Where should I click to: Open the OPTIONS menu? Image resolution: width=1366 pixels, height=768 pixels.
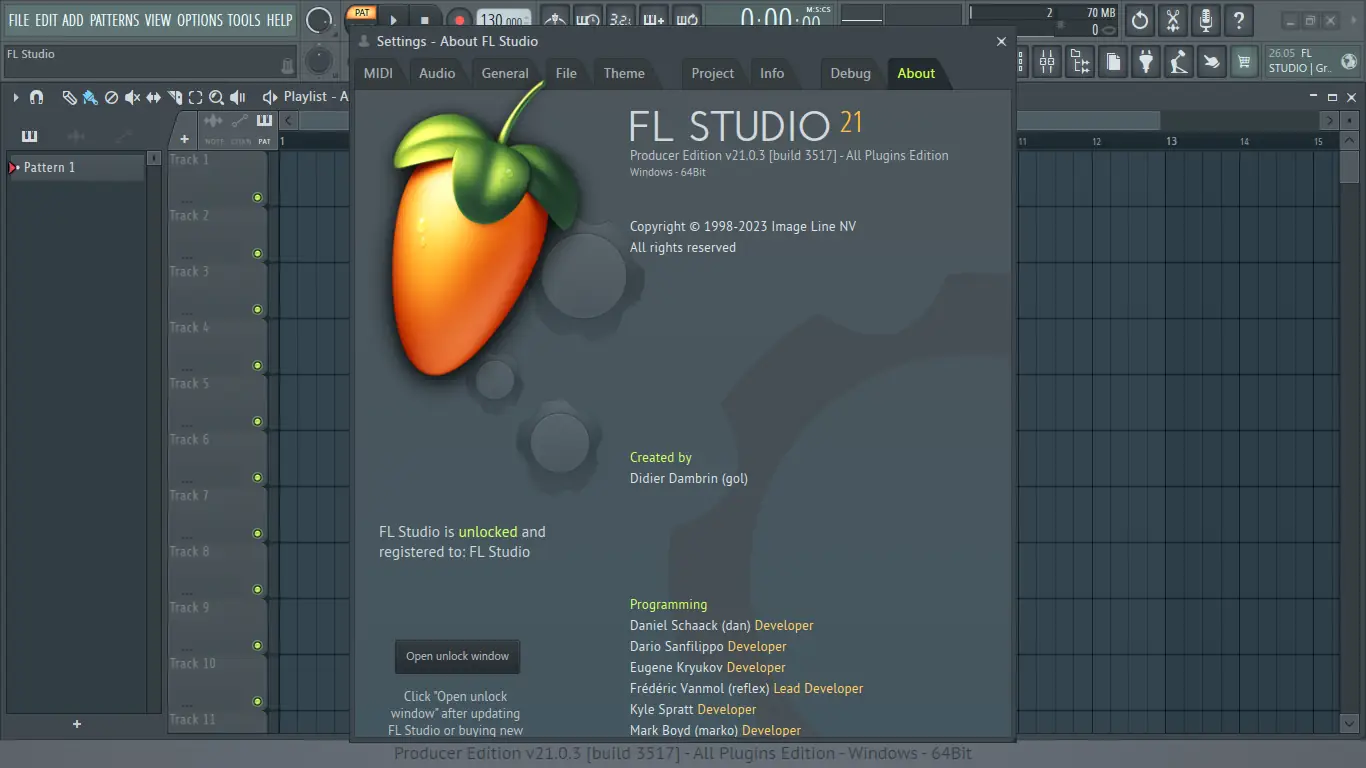point(200,19)
